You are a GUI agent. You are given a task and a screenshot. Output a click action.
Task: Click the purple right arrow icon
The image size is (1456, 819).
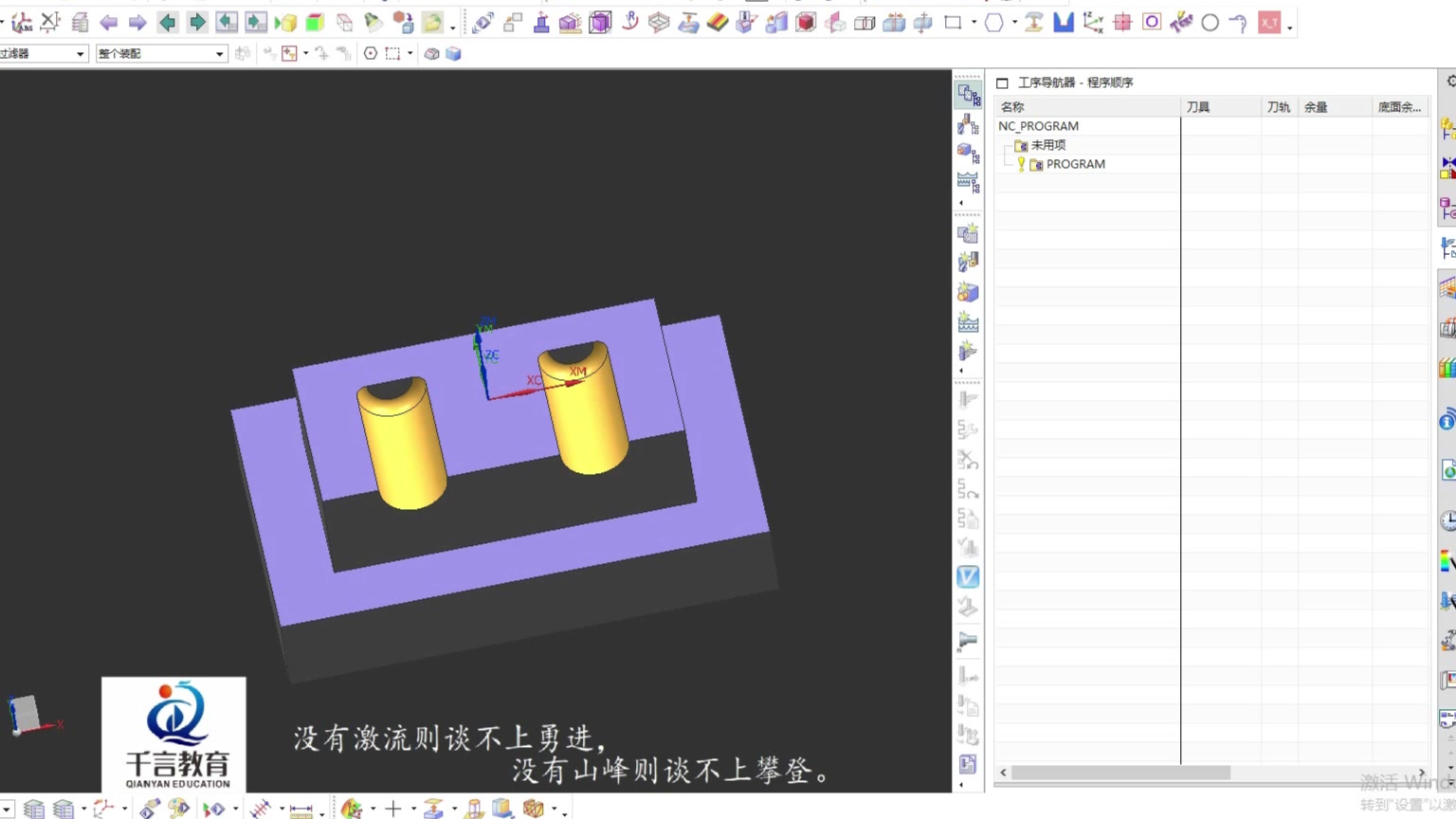click(x=137, y=22)
